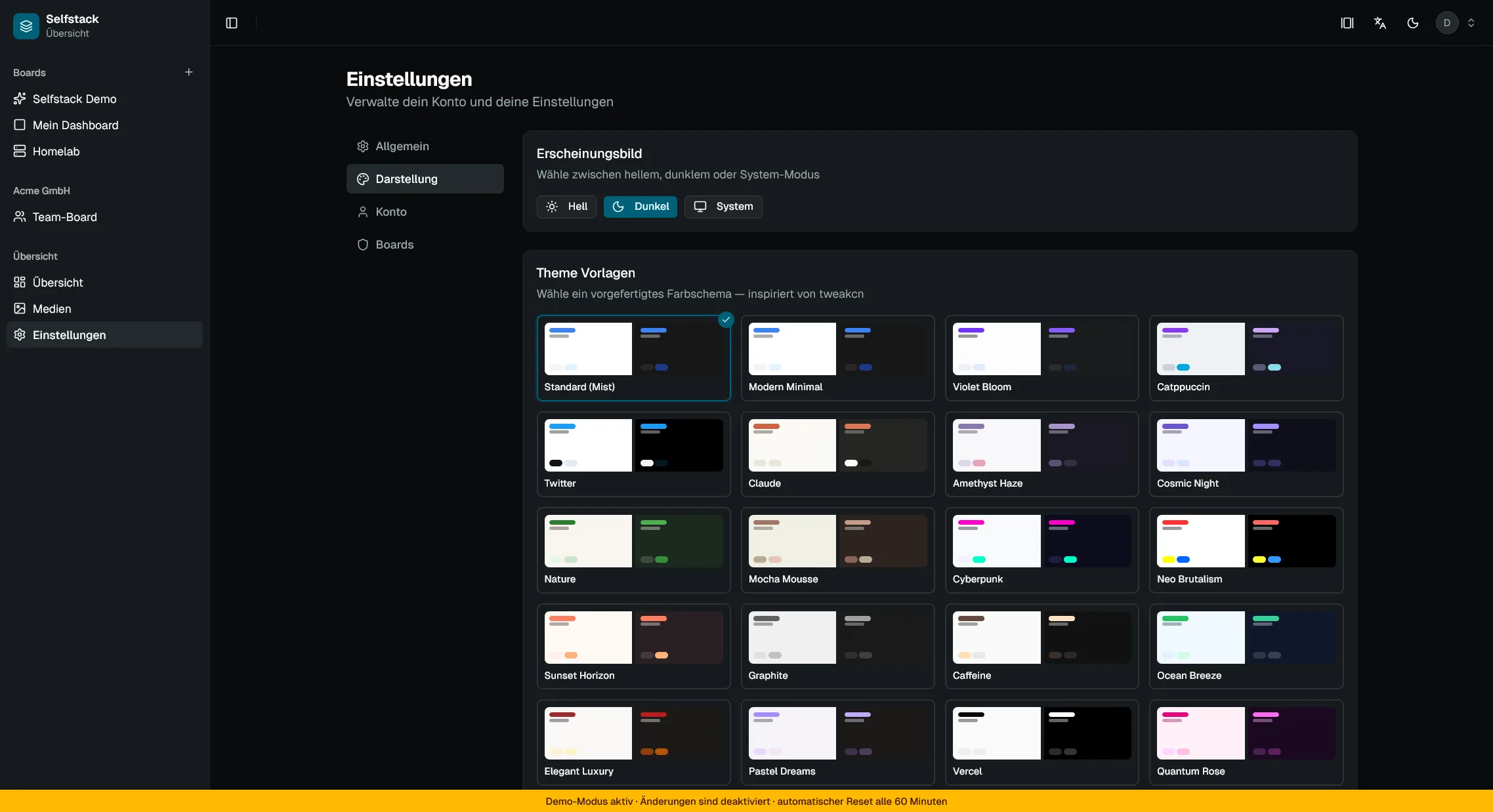Switch to Allgemein settings tab
Viewport: 1493px width, 812px height.
tap(425, 146)
